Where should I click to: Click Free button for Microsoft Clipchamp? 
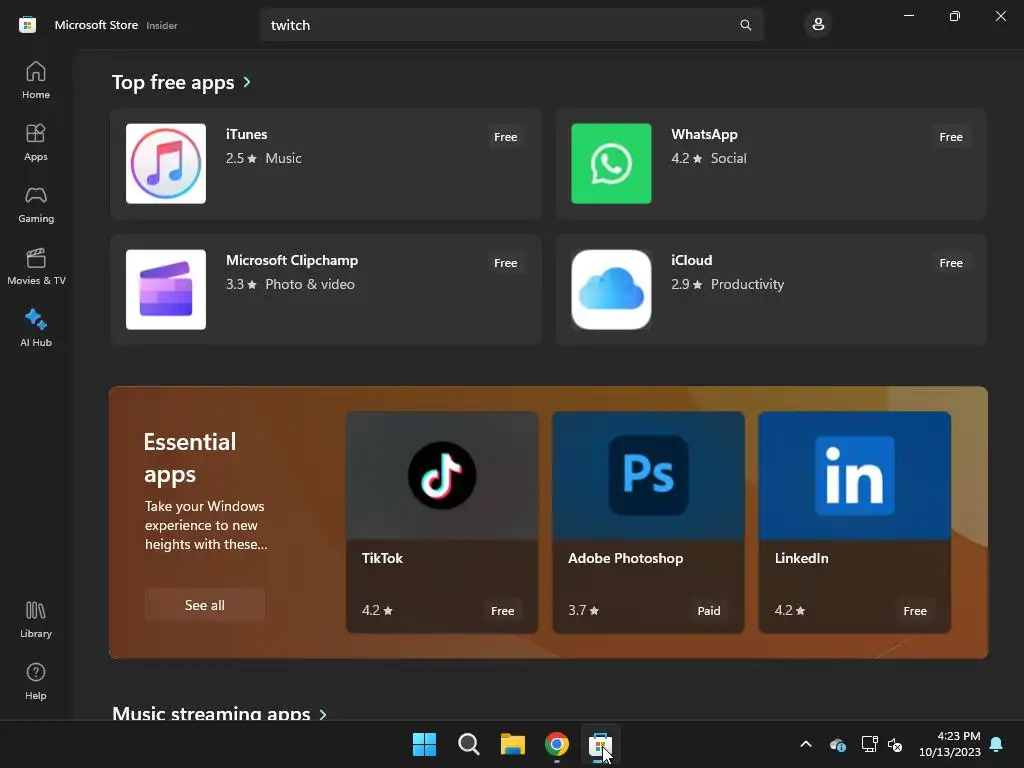pyautogui.click(x=505, y=263)
